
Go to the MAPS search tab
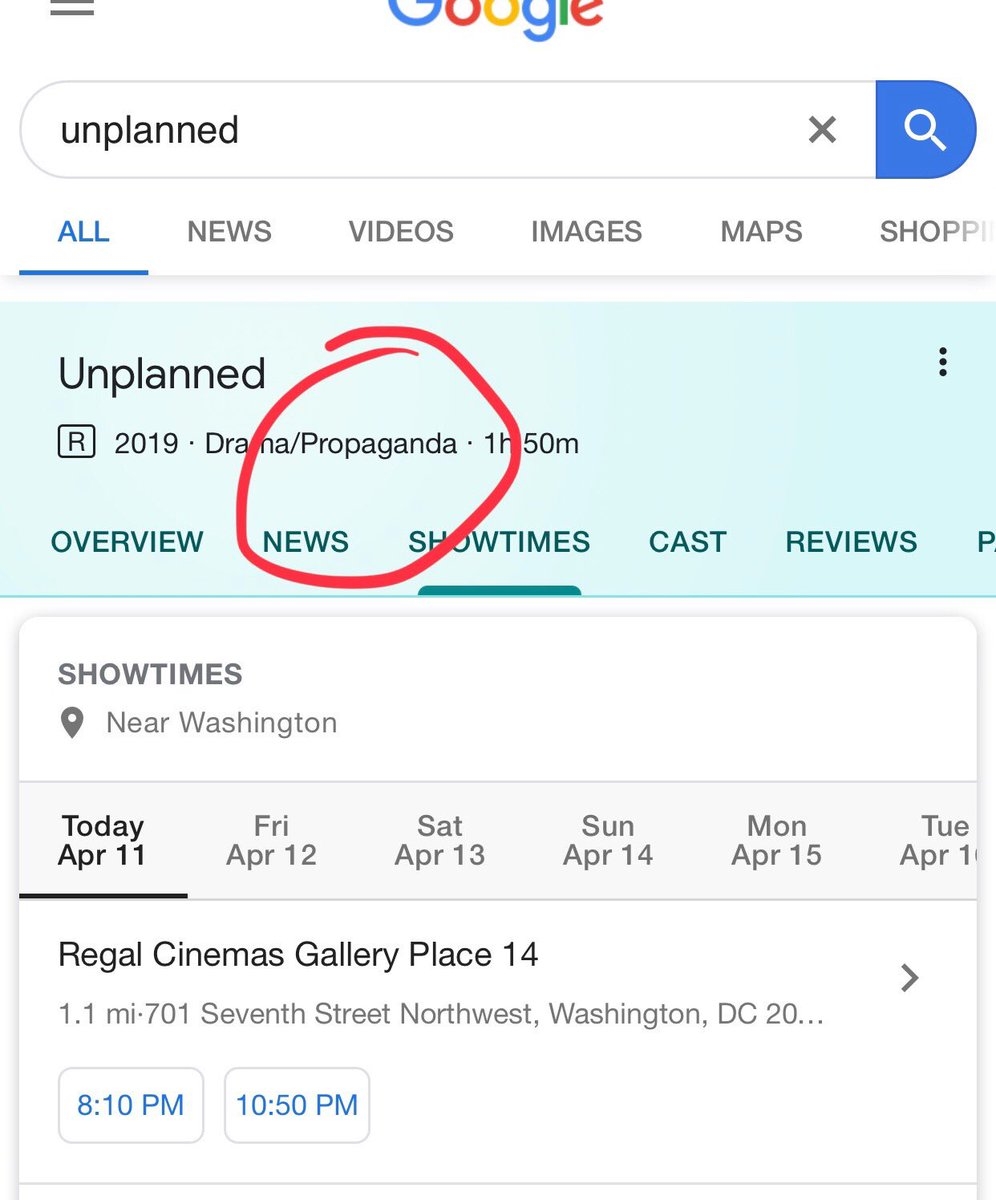coord(761,231)
